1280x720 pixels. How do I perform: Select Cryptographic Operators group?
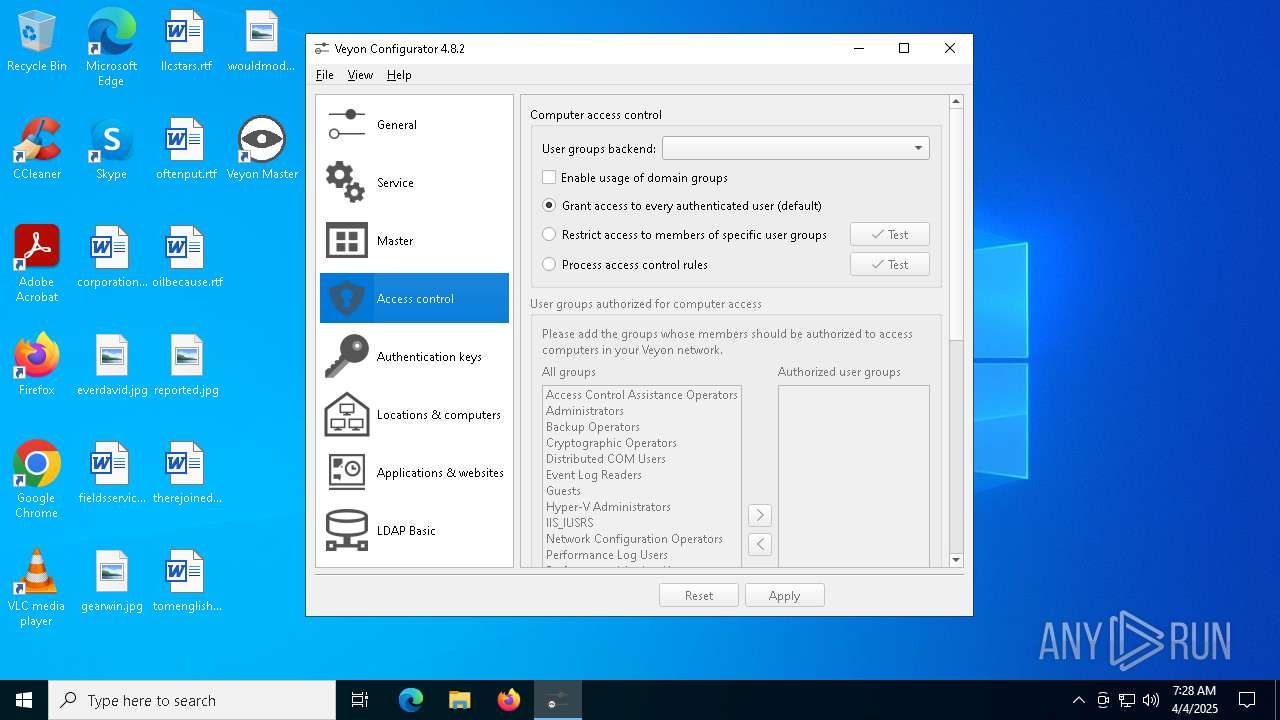pos(642,443)
